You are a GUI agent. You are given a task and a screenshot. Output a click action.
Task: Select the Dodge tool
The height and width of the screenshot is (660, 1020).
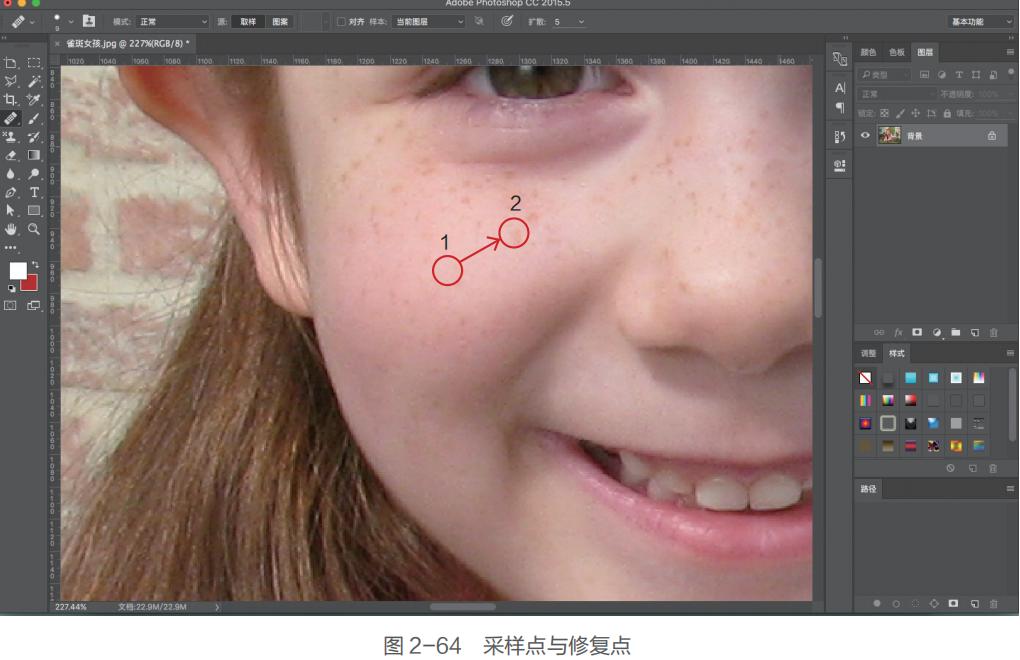pyautogui.click(x=34, y=174)
